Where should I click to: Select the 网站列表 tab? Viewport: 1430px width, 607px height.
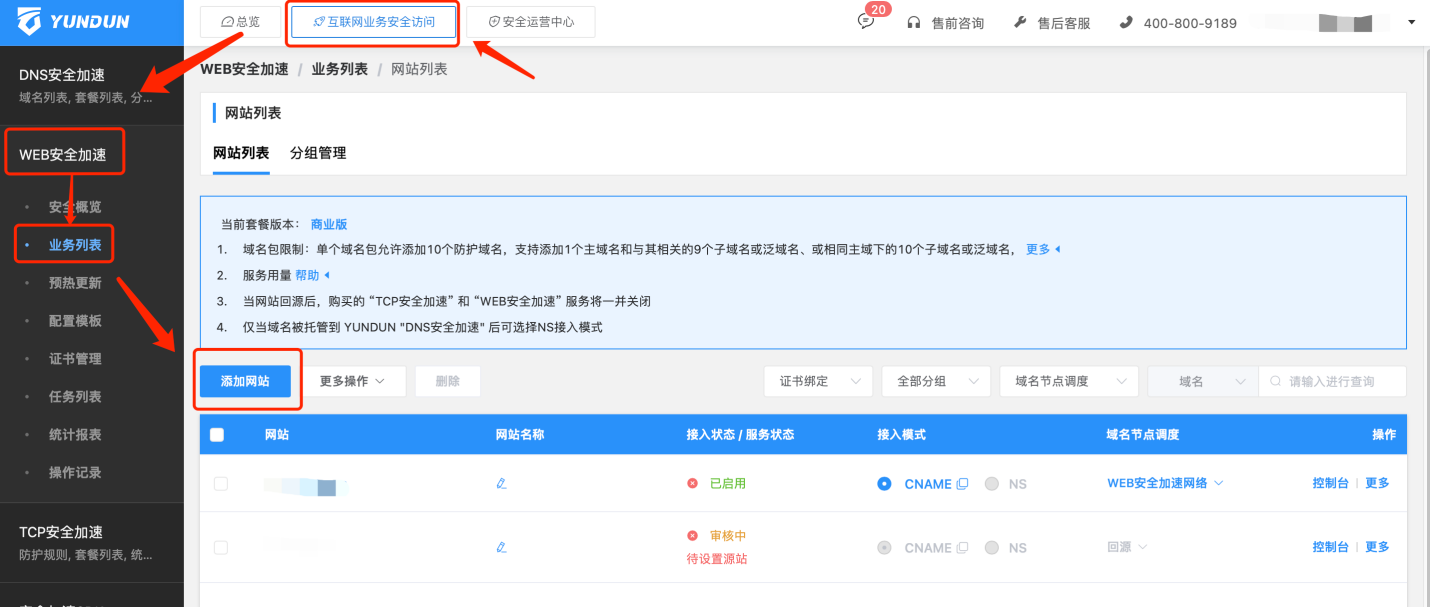[241, 153]
